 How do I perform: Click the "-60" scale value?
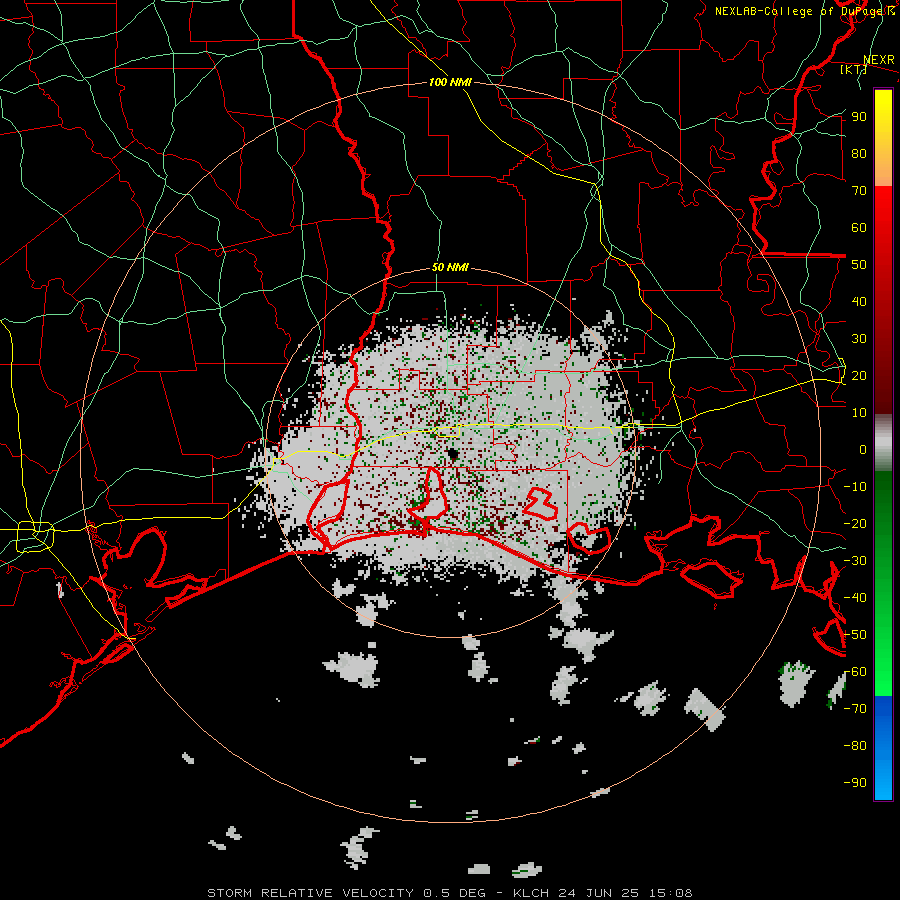click(855, 672)
